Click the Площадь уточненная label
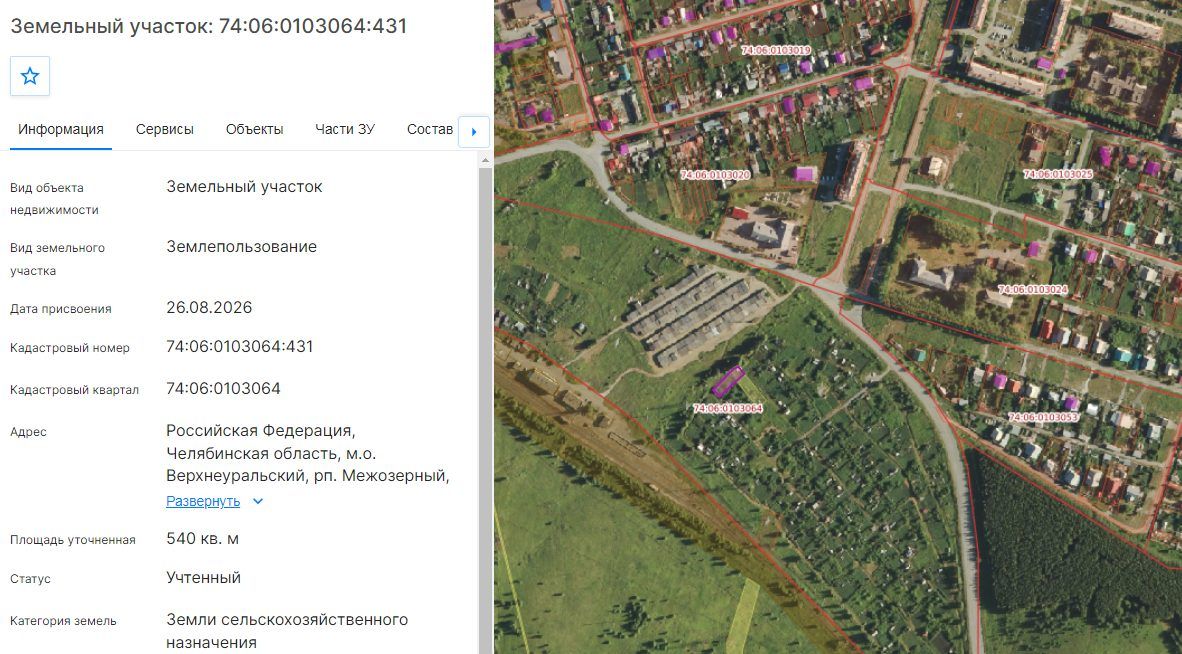 73,540
